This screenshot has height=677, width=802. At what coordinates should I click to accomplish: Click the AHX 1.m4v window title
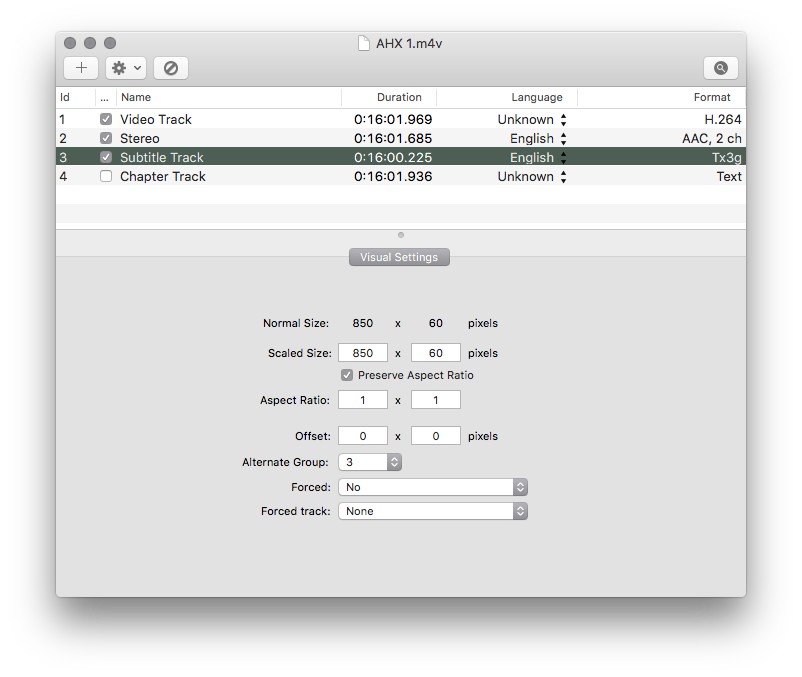click(409, 43)
